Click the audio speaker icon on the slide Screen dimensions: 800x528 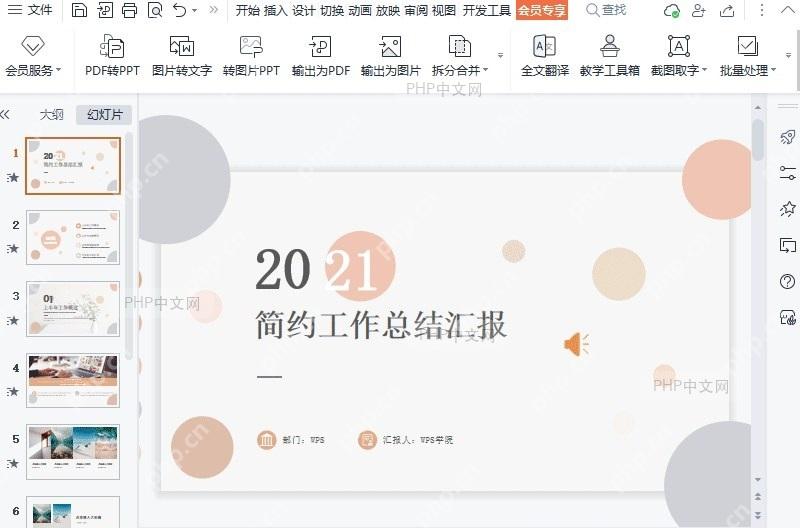pyautogui.click(x=577, y=344)
